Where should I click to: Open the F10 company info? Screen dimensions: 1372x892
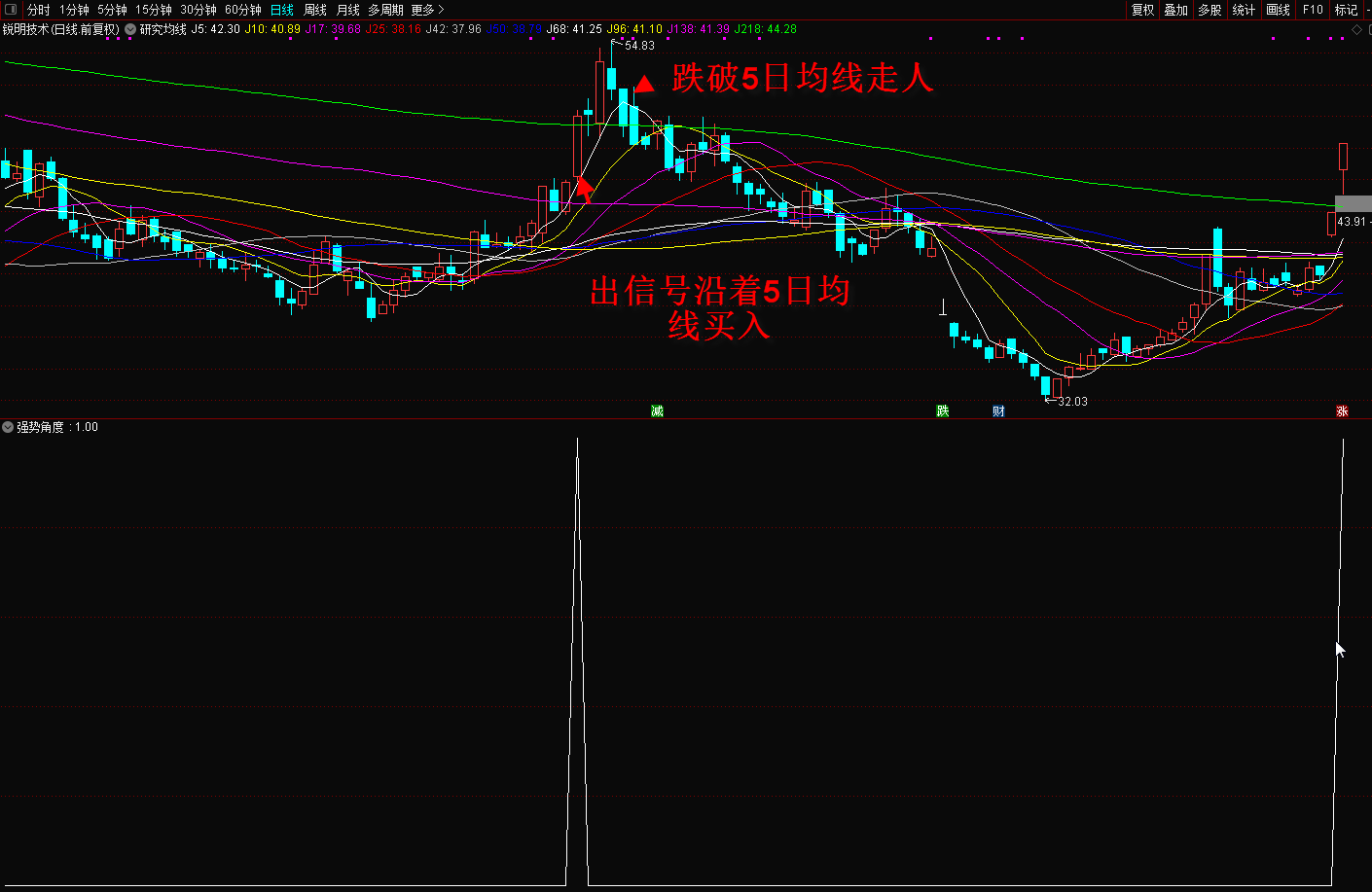[x=1313, y=10]
